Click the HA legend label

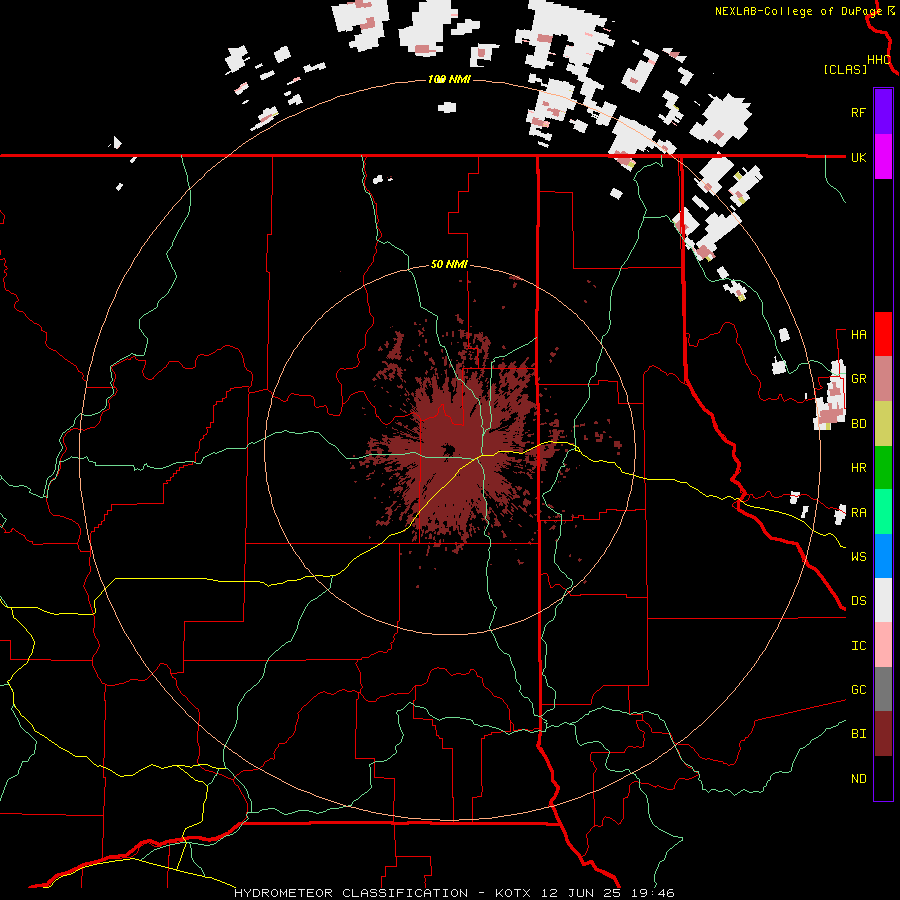[x=858, y=335]
